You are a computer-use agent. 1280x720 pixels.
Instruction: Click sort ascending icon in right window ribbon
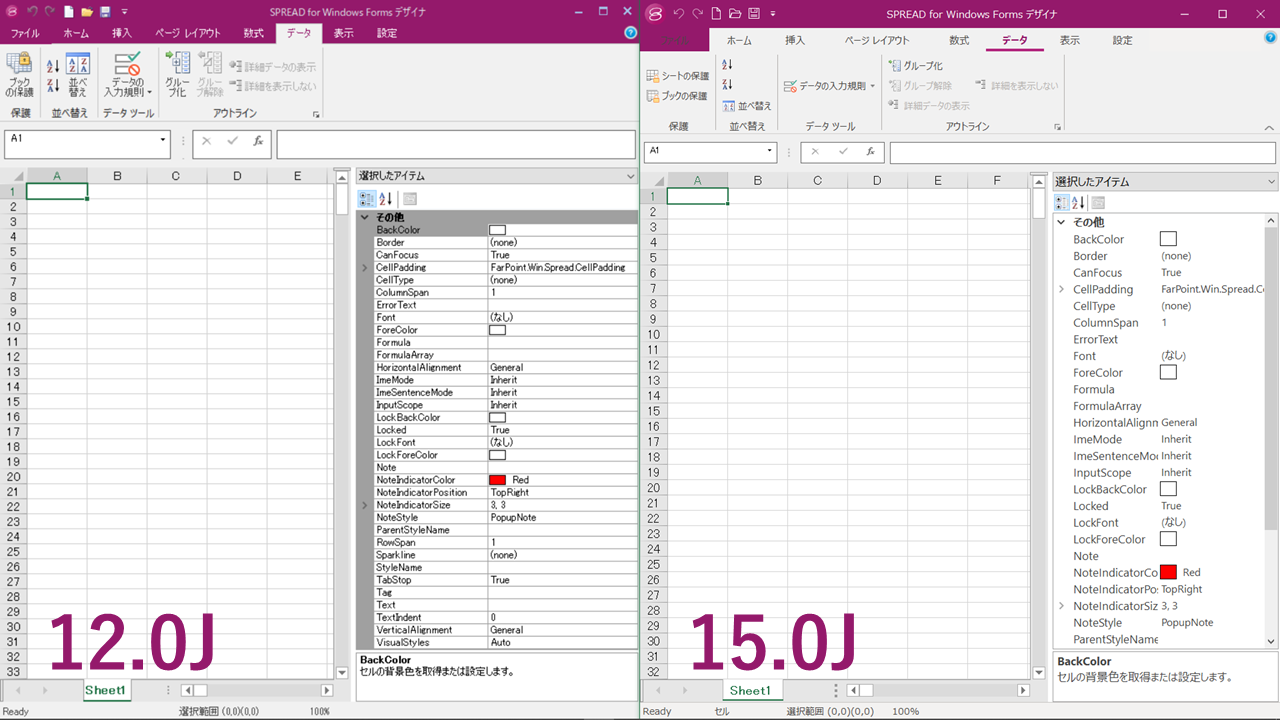[727, 65]
